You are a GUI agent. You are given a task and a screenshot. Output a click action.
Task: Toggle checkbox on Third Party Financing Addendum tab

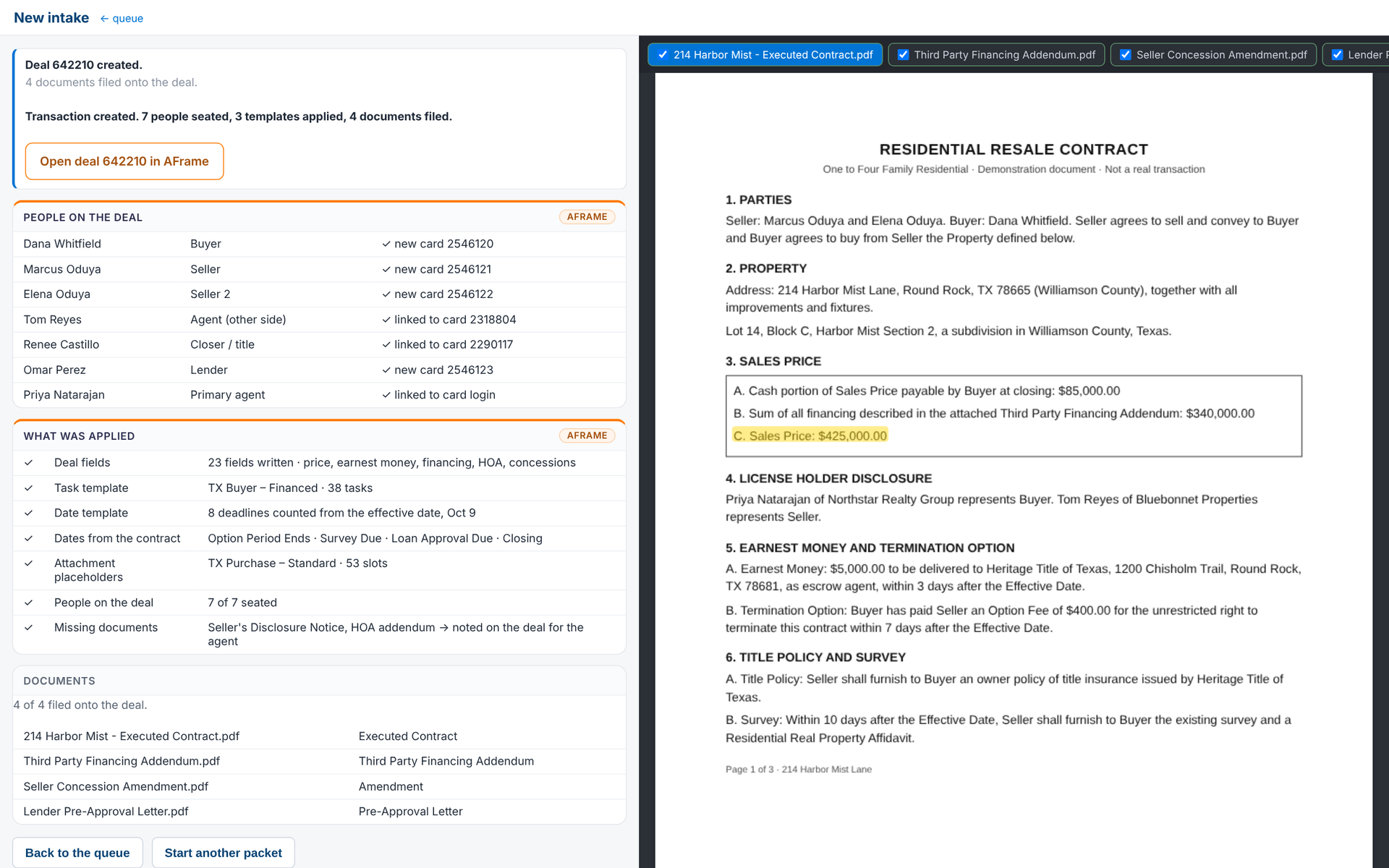click(x=903, y=55)
